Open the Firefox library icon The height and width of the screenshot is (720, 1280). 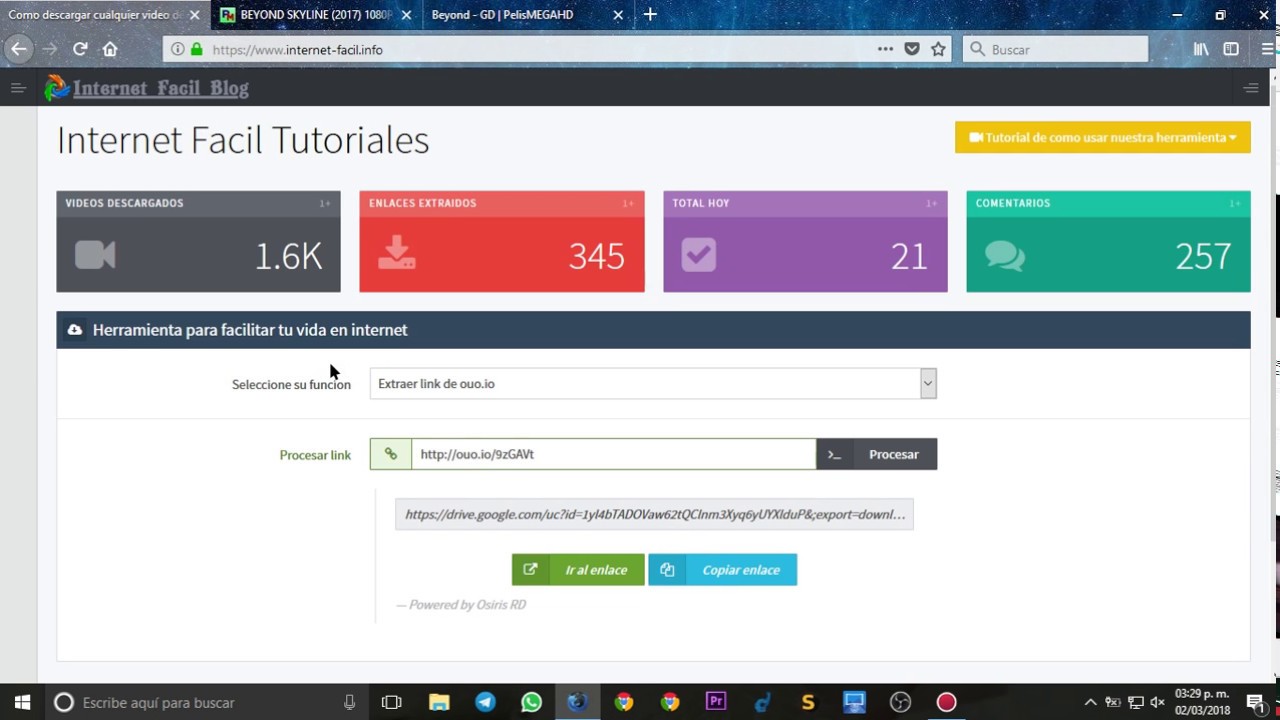click(x=1201, y=49)
